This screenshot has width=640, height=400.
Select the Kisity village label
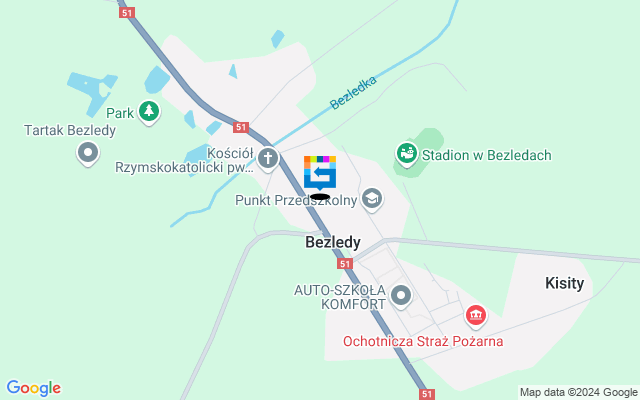pyautogui.click(x=564, y=283)
